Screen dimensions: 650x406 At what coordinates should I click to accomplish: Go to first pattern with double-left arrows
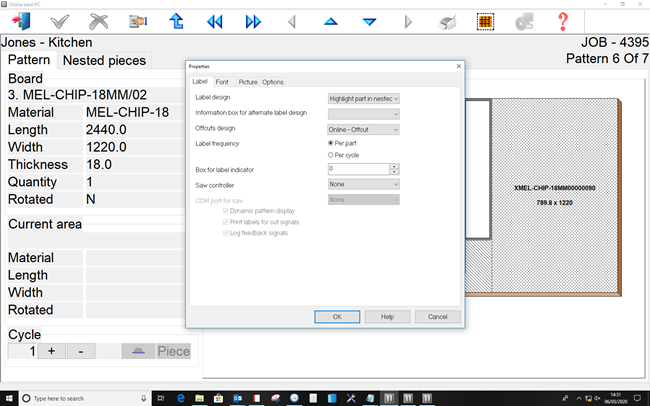pos(215,21)
